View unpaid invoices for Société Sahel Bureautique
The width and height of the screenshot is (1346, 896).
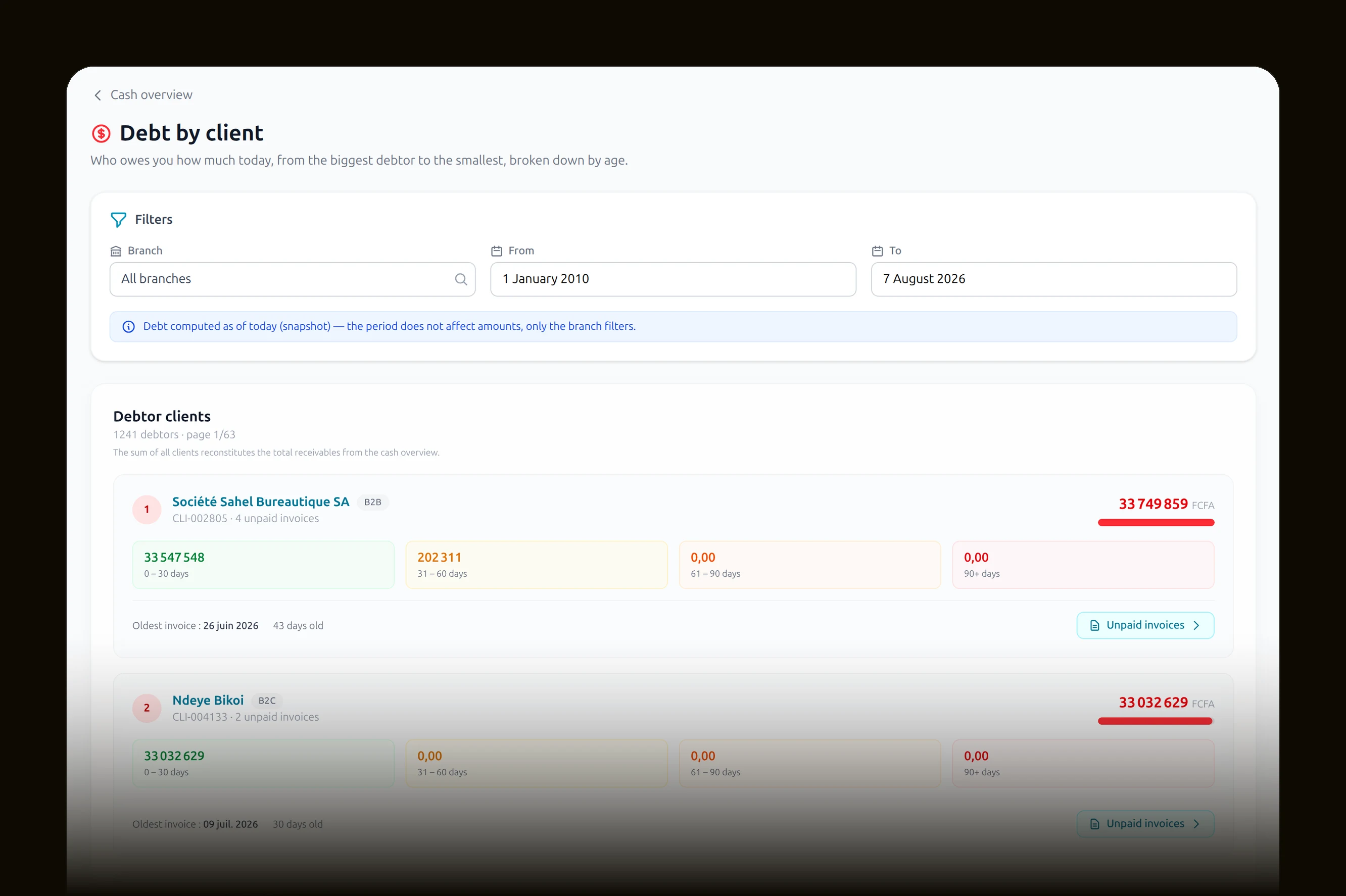(1145, 626)
